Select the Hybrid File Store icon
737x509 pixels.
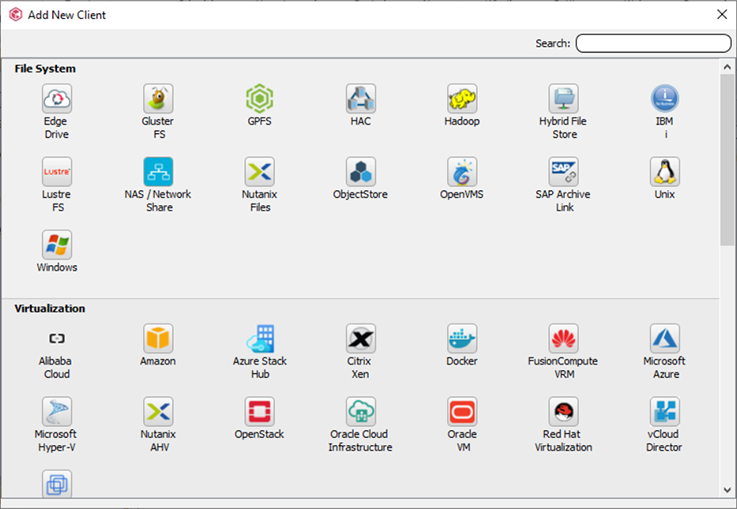tap(564, 98)
